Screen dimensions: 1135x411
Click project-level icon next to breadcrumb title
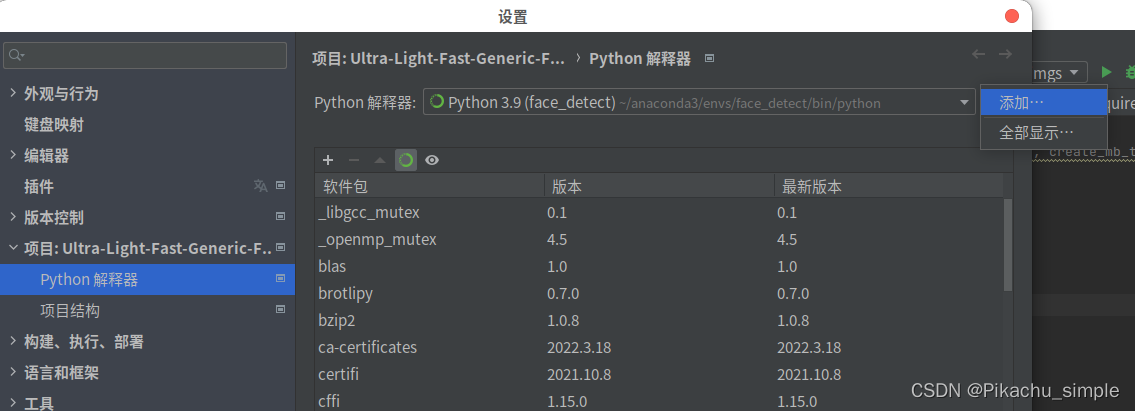coord(709,59)
